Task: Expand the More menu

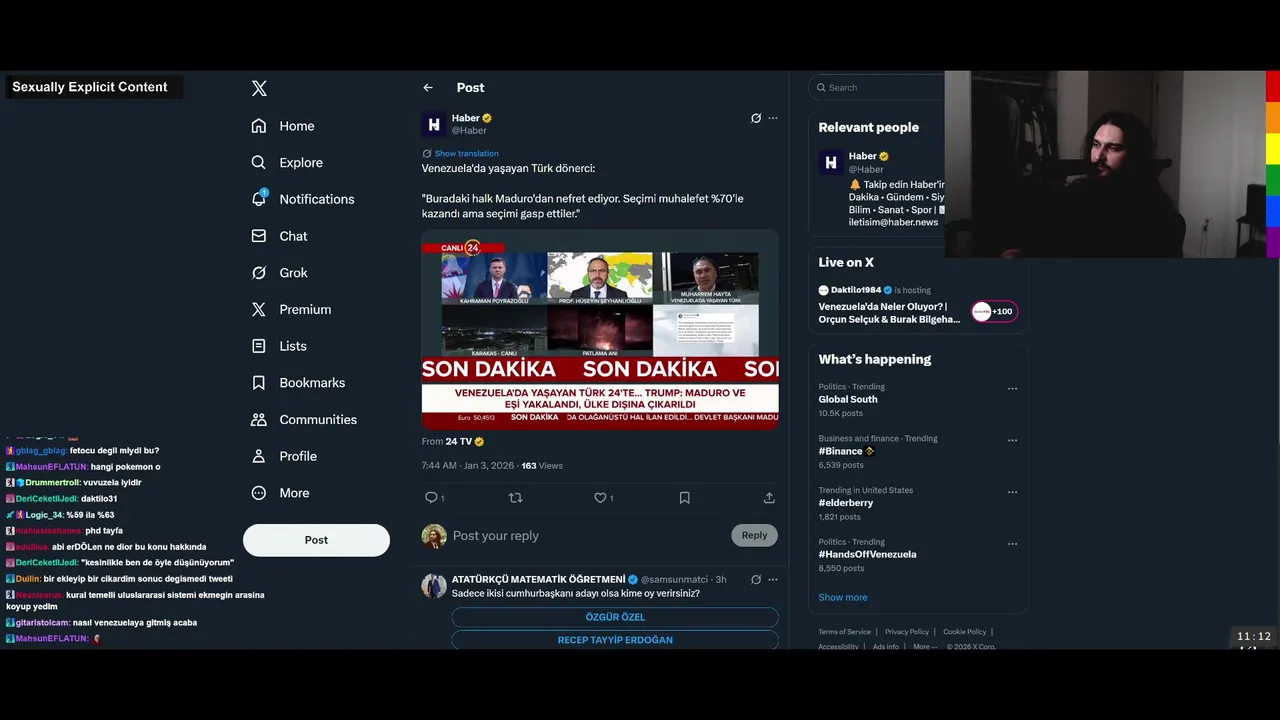Action: pyautogui.click(x=280, y=493)
